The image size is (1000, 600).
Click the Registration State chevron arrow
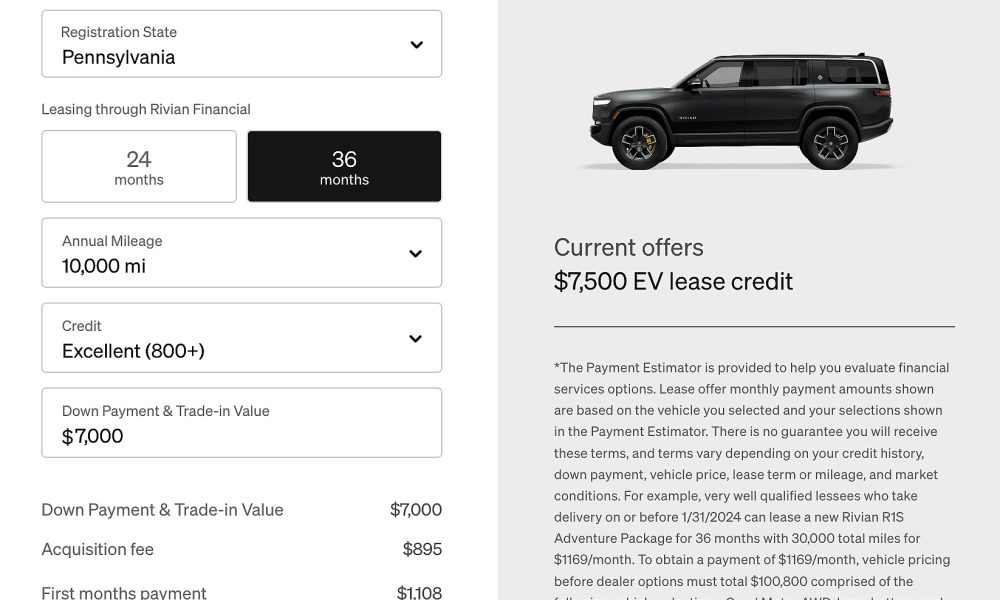(x=416, y=45)
